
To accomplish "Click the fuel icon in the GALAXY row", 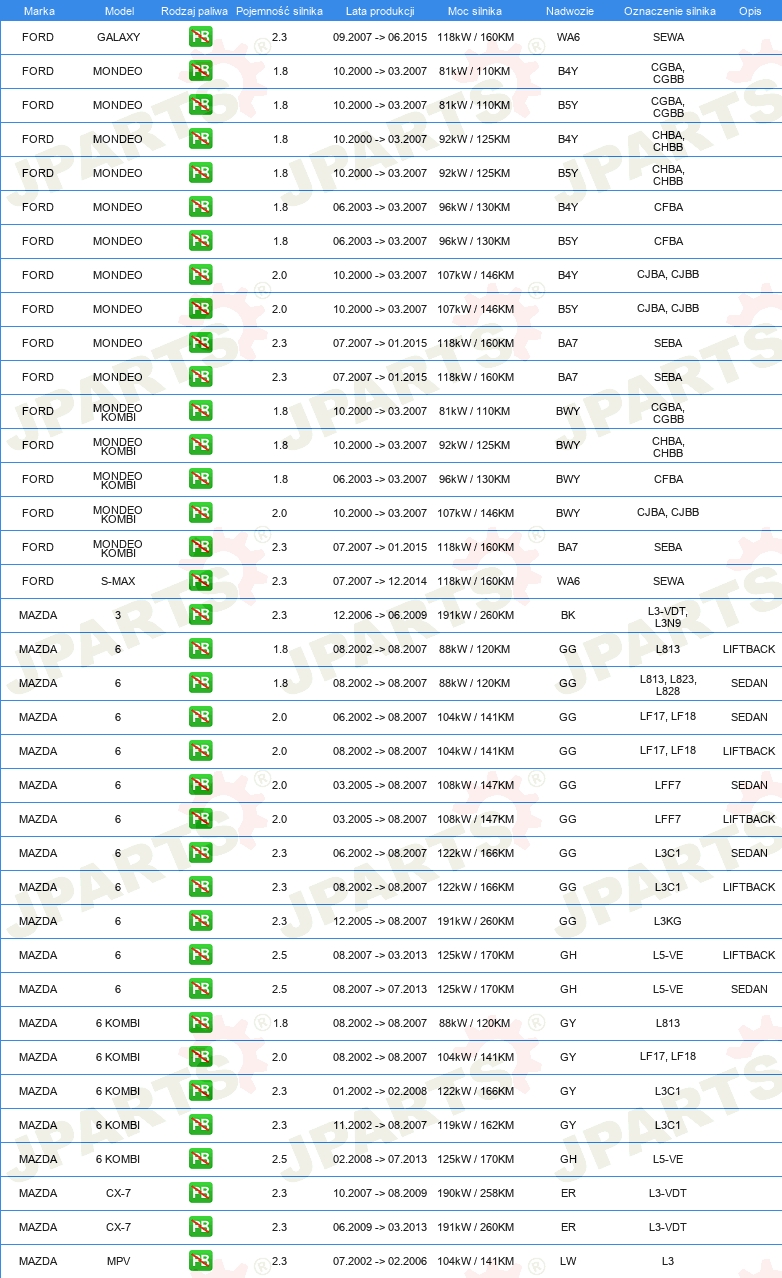I will pyautogui.click(x=201, y=37).
